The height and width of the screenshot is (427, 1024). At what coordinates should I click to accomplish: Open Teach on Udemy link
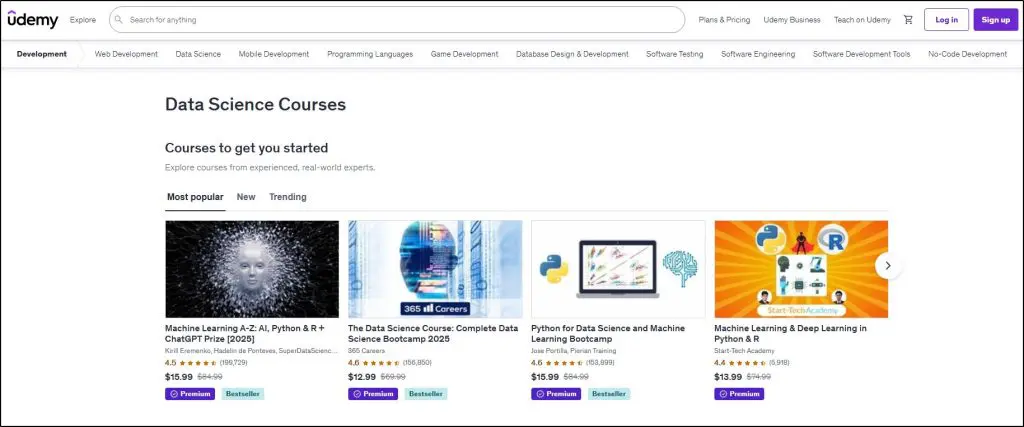tap(862, 20)
